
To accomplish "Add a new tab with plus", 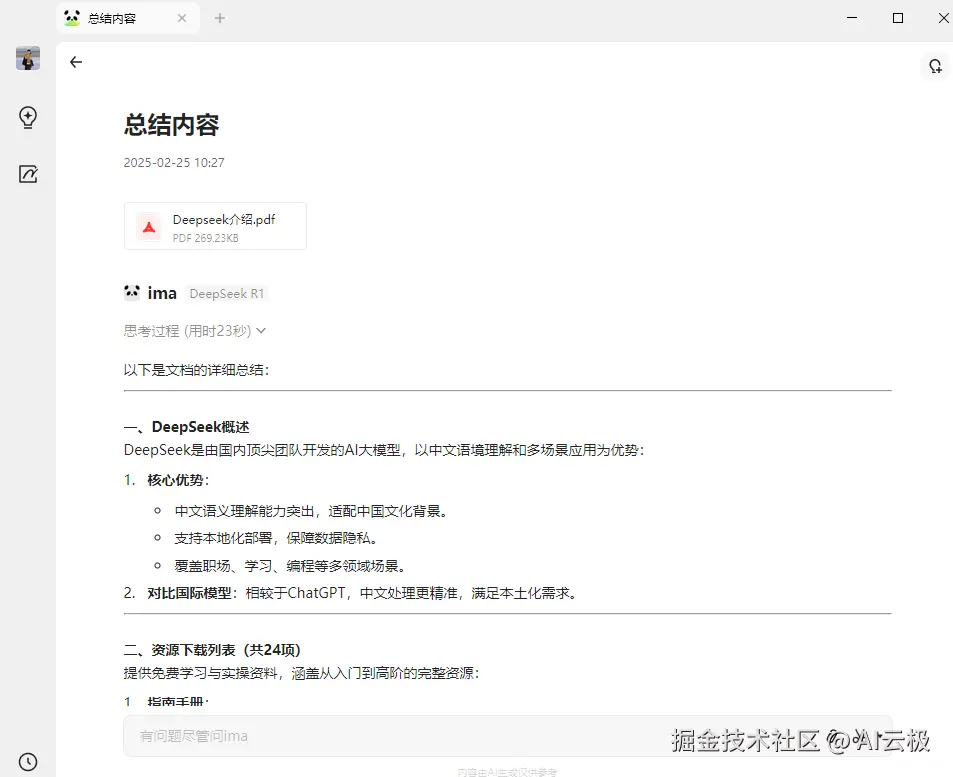I will 220,18.
